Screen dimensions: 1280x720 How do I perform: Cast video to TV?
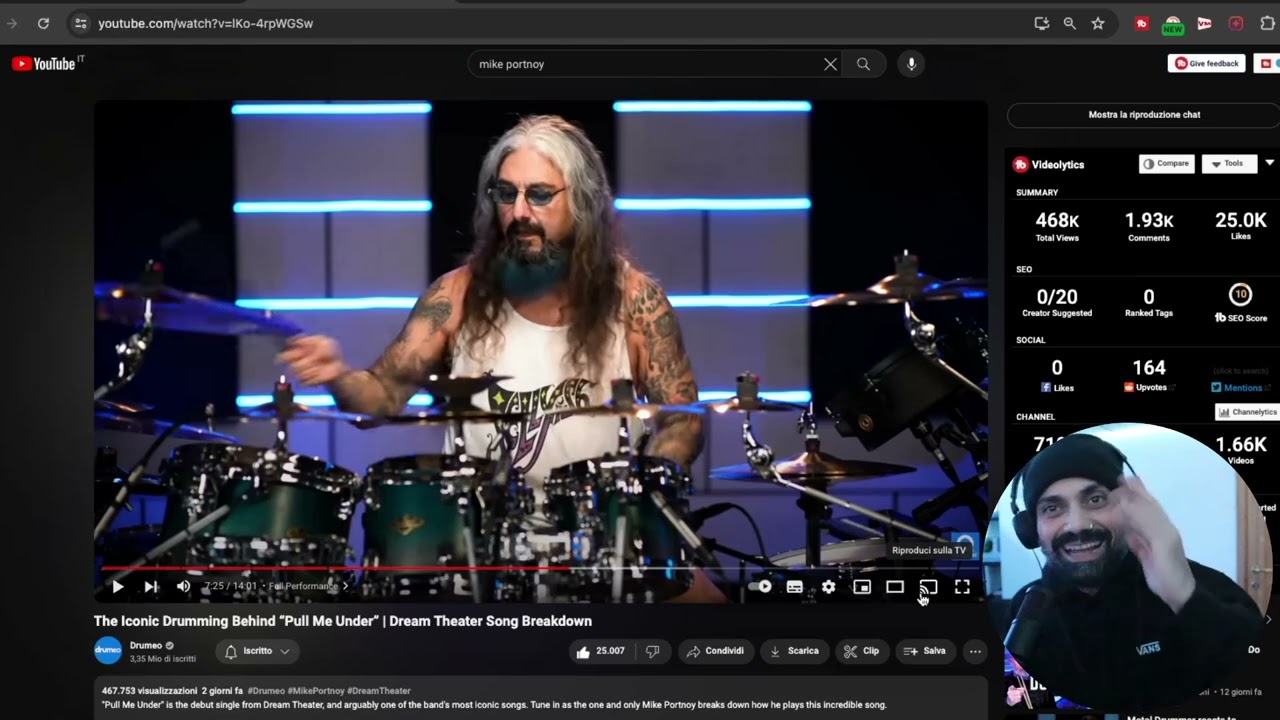tap(928, 587)
